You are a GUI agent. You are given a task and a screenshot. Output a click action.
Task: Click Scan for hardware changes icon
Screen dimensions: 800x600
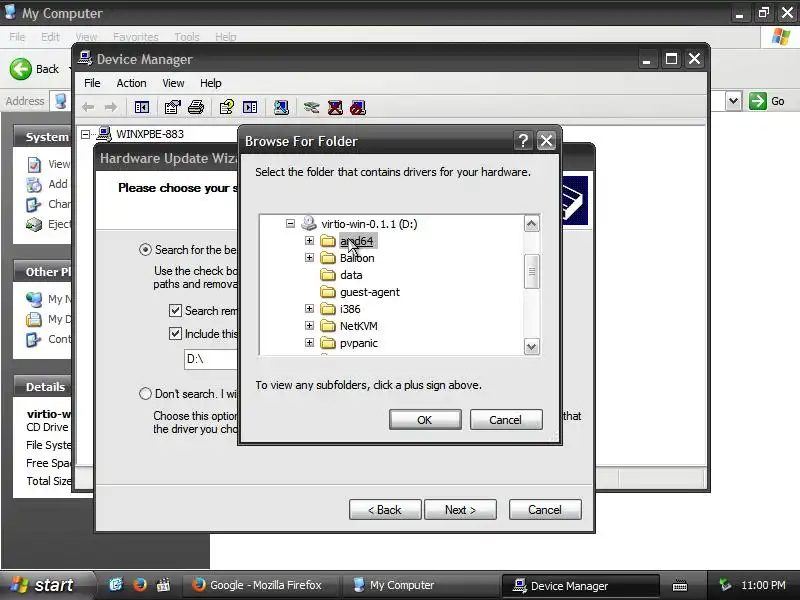[281, 107]
